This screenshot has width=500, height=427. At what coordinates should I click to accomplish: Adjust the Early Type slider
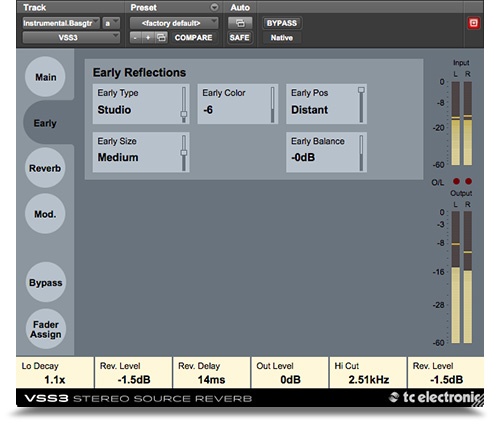coord(184,105)
